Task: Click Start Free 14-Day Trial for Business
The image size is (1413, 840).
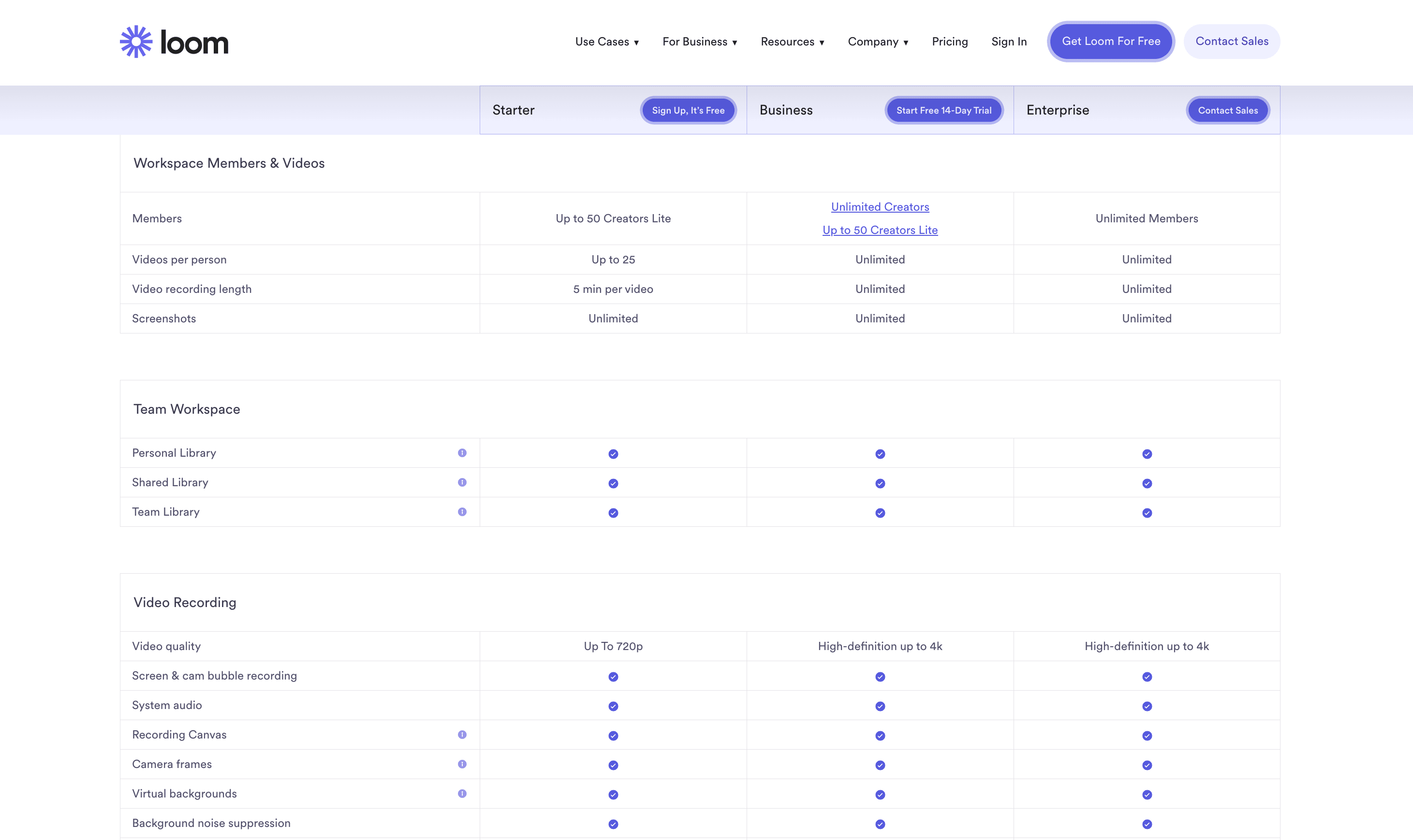Action: 943,110
